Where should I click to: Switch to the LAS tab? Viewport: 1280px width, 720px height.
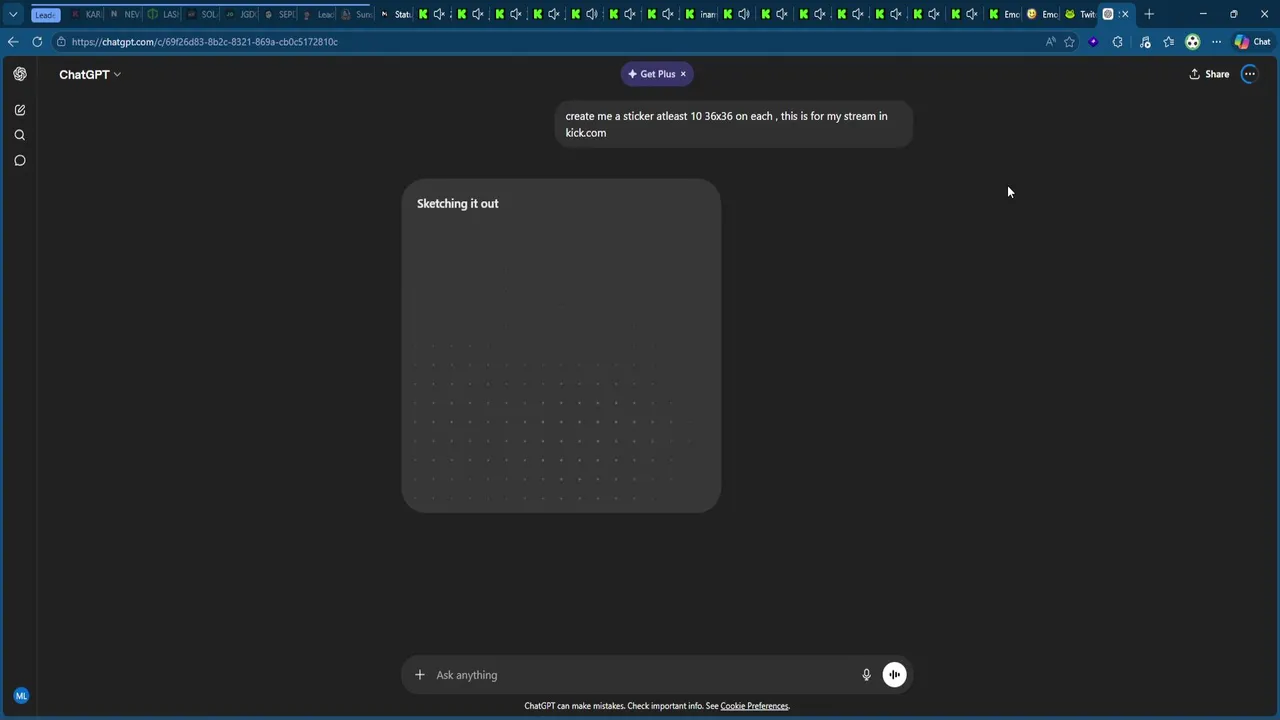coord(163,14)
